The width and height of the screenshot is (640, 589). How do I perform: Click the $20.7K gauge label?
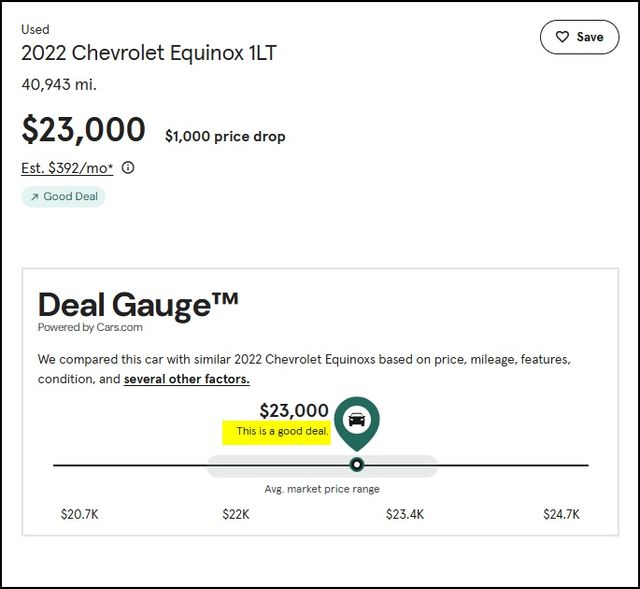pos(80,514)
